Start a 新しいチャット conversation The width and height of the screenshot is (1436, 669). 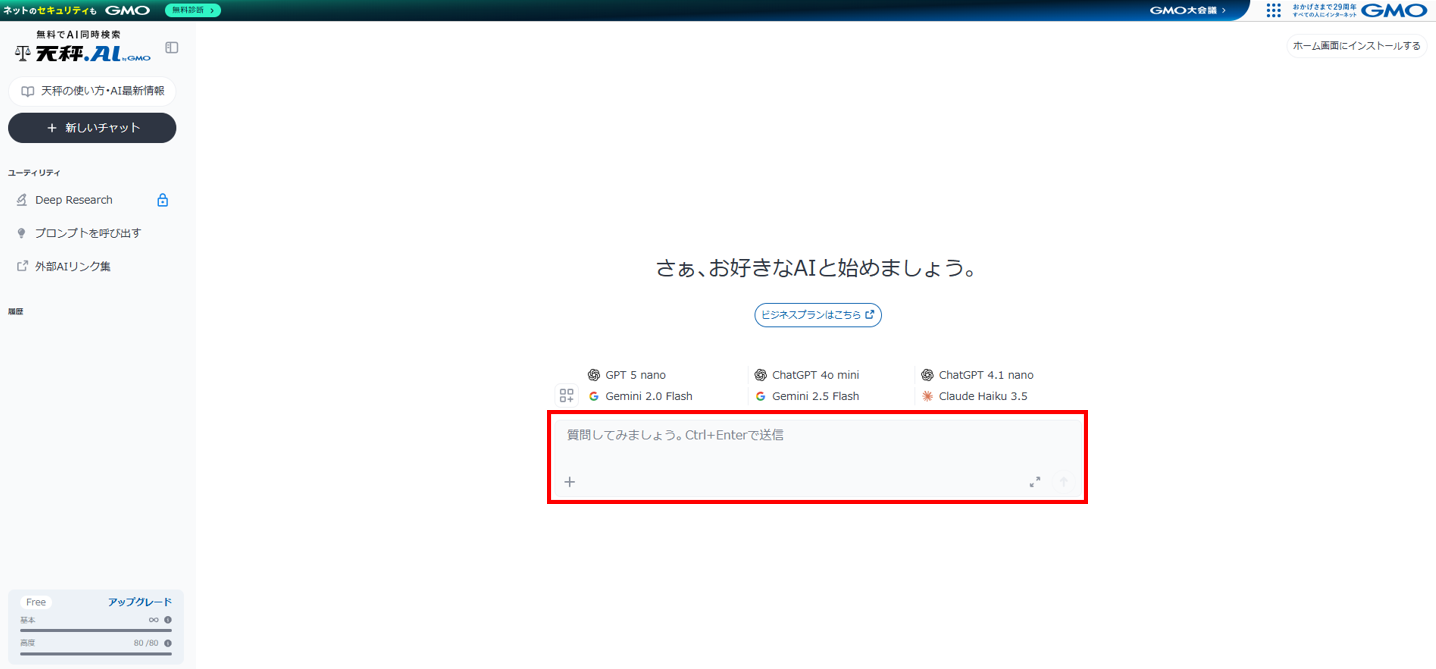[x=92, y=128]
